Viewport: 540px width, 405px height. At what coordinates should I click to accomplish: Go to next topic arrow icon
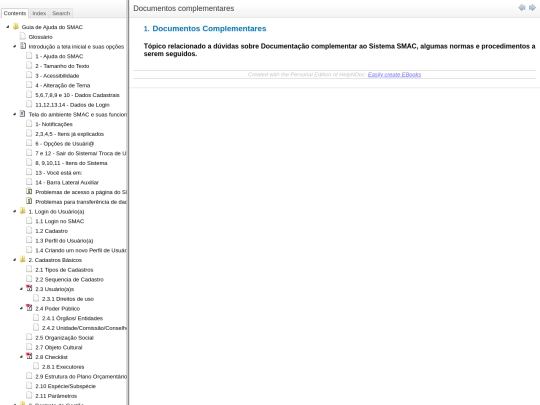[x=532, y=8]
